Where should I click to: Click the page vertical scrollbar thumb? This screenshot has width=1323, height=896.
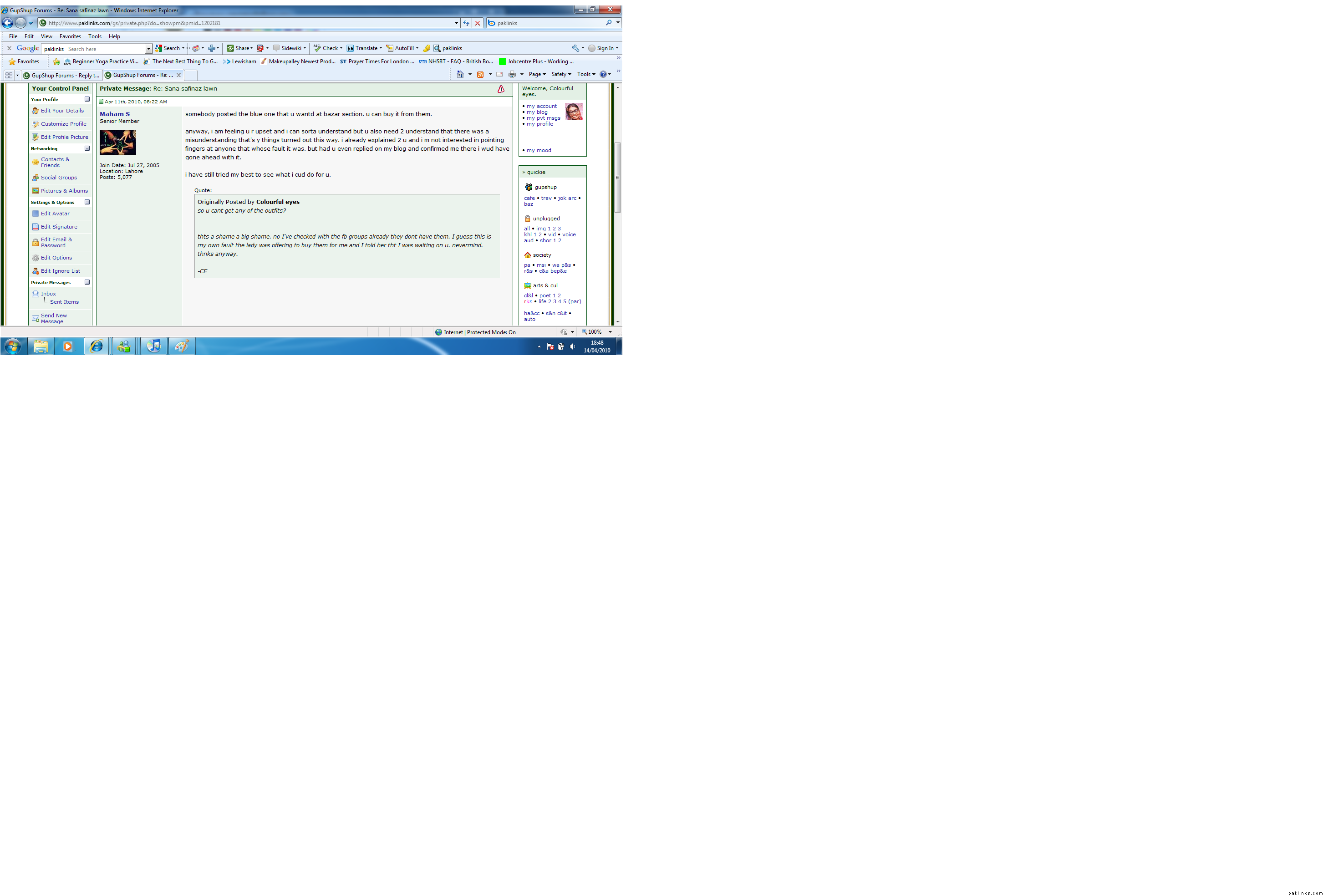pos(617,177)
